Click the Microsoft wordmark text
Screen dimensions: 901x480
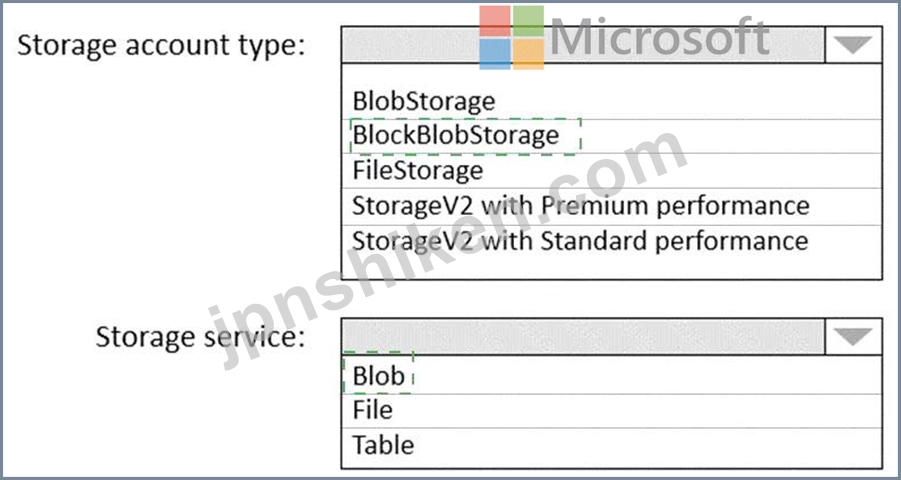point(660,36)
